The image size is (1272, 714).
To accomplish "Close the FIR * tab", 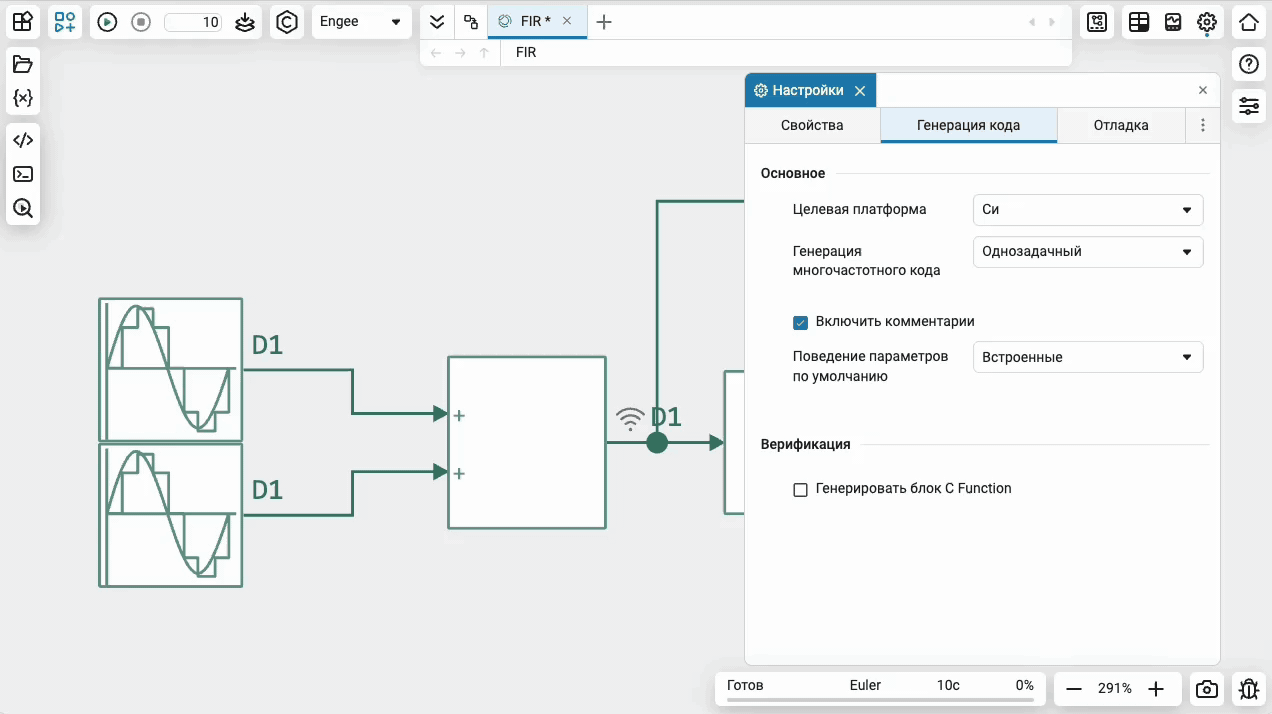I will [567, 21].
